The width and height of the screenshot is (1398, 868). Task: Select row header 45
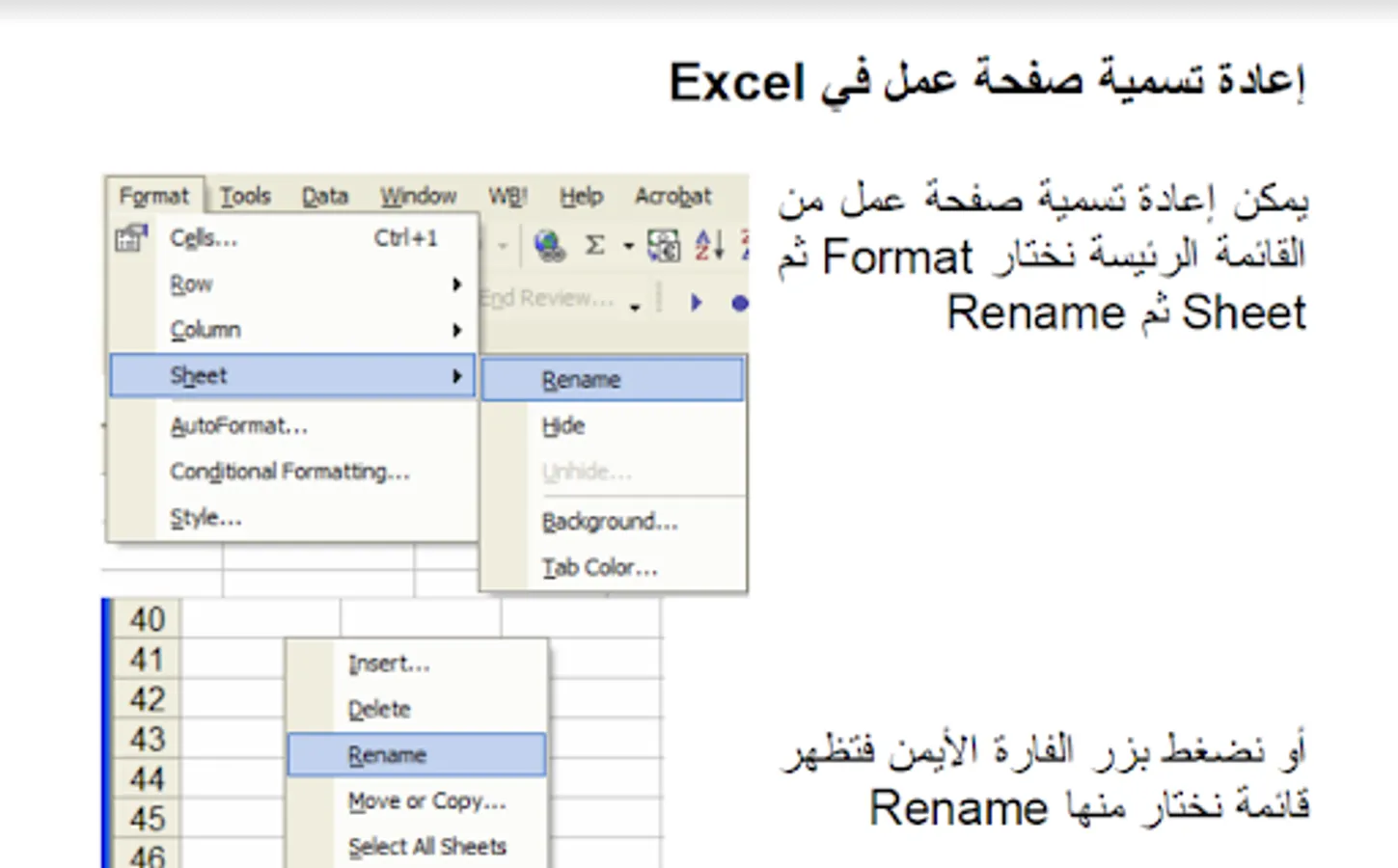pos(148,819)
